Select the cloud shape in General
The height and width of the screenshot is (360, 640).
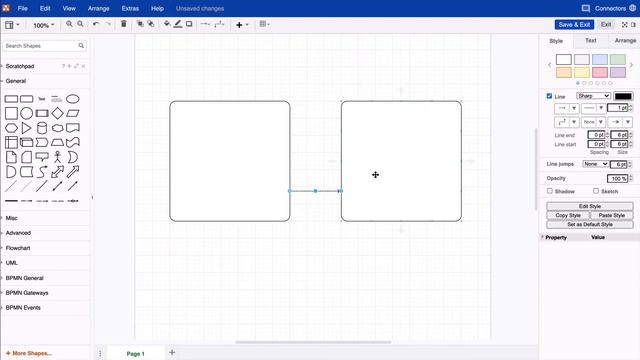[x=58, y=128]
